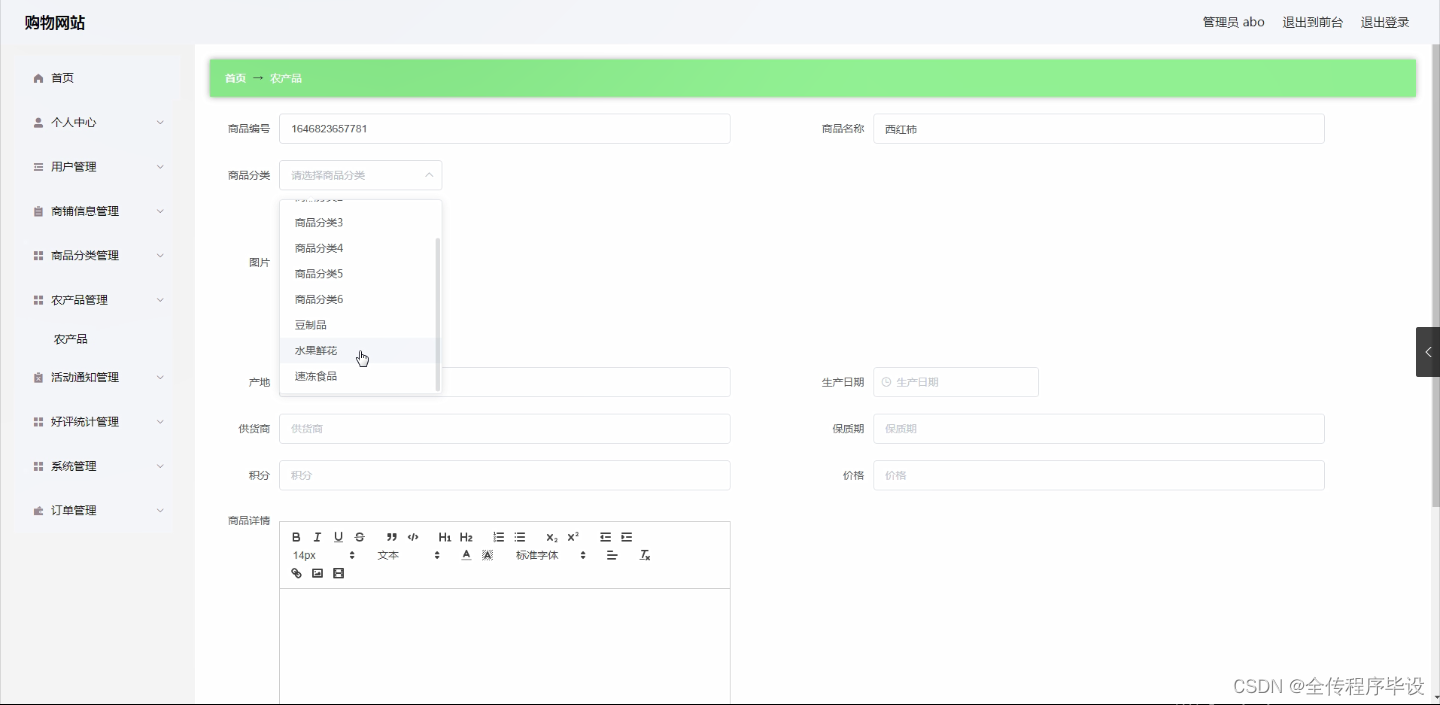
Task: Select 水果鲜花 from the category list
Action: 315,350
